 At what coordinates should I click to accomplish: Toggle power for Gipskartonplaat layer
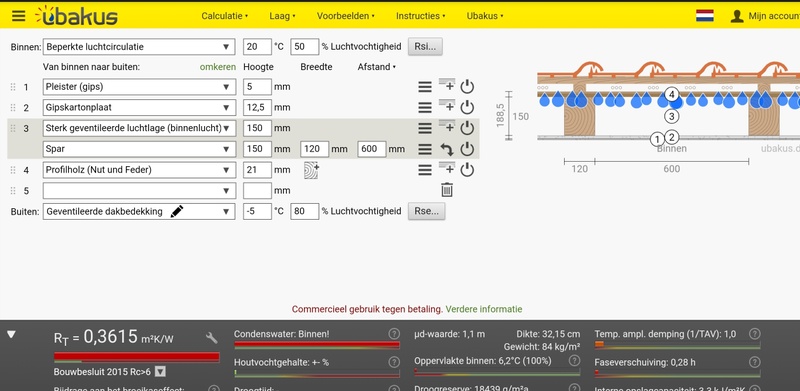pyautogui.click(x=467, y=108)
